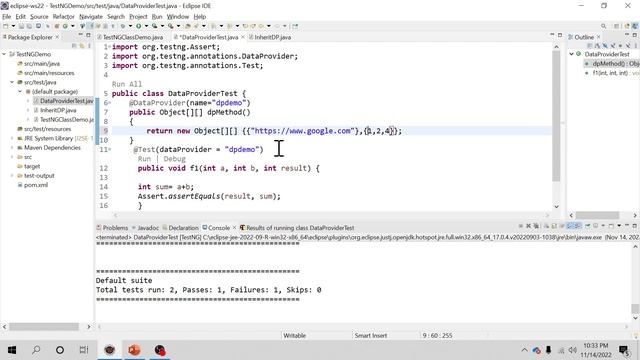
Task: Click the Open Console icon
Action: 611,226
